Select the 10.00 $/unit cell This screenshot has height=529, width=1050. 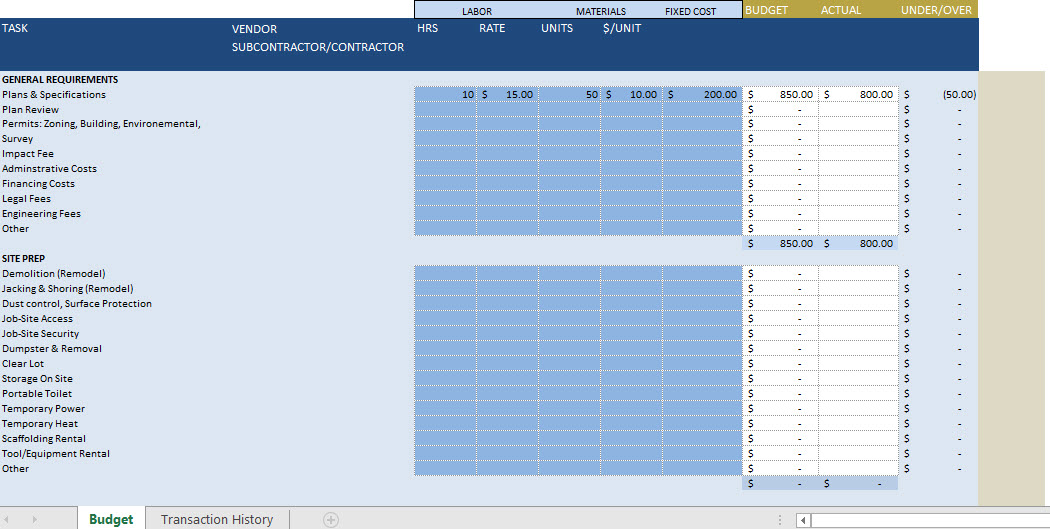click(x=631, y=94)
